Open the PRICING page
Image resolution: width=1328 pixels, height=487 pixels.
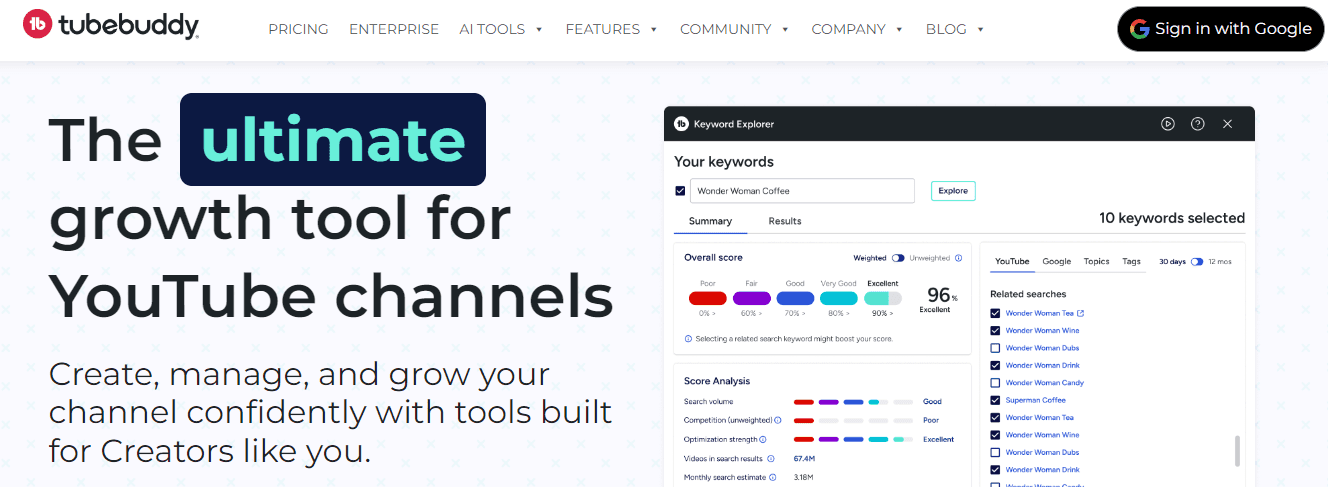(298, 29)
